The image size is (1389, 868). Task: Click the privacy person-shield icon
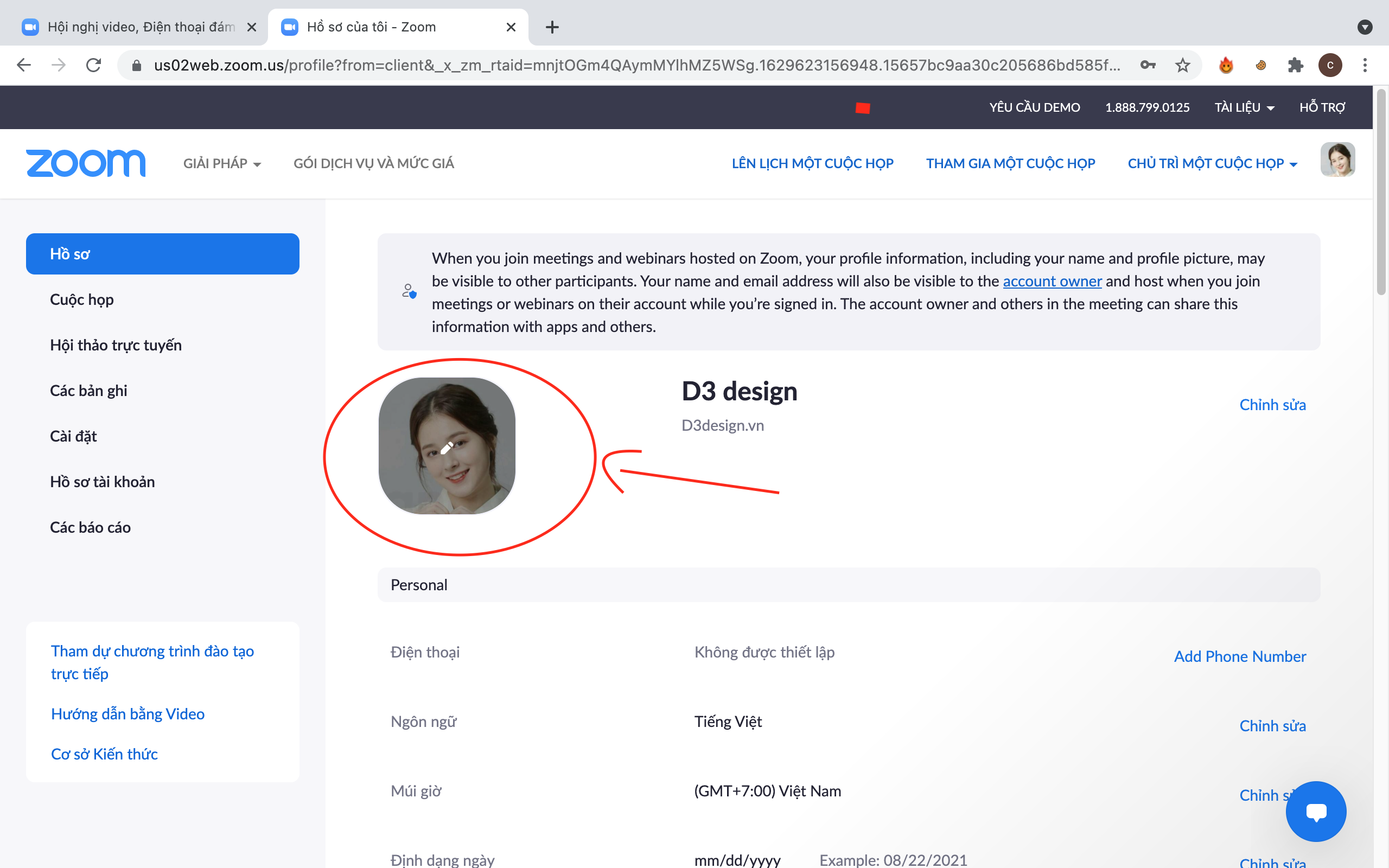(409, 292)
